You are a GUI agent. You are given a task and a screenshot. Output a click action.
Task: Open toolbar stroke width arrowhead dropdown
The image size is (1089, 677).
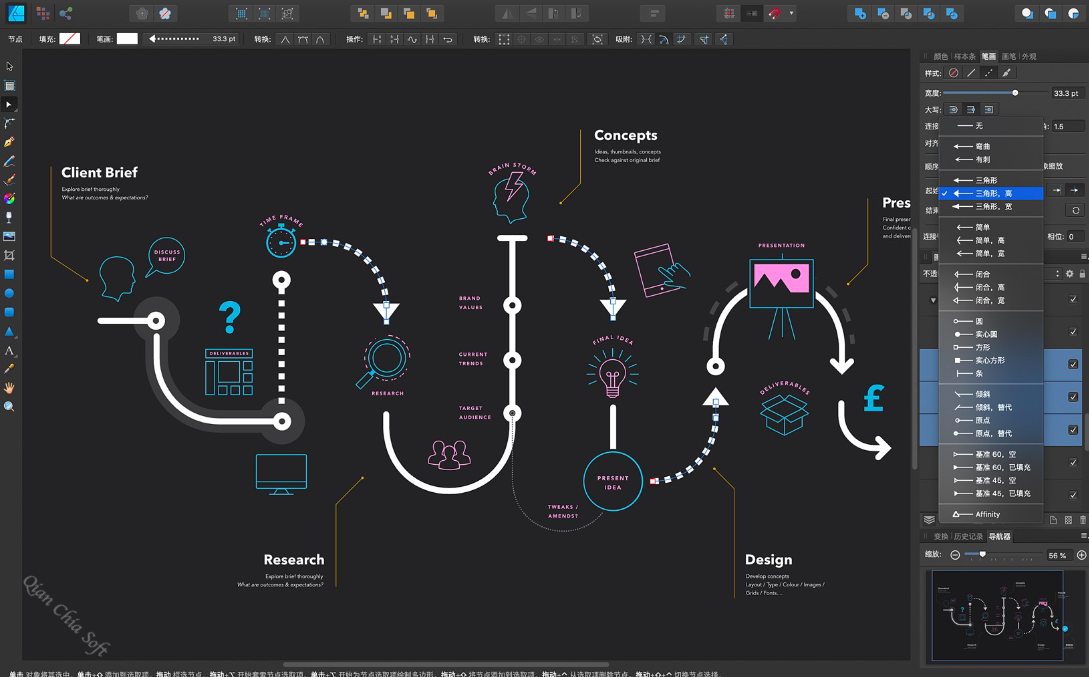(x=192, y=39)
